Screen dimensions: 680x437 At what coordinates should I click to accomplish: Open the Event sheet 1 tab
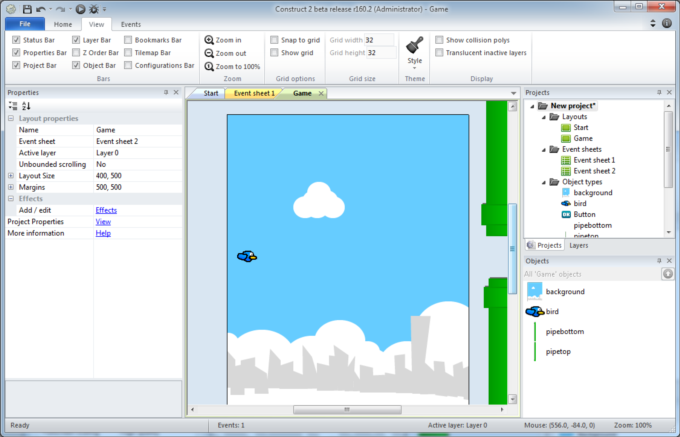pyautogui.click(x=254, y=93)
